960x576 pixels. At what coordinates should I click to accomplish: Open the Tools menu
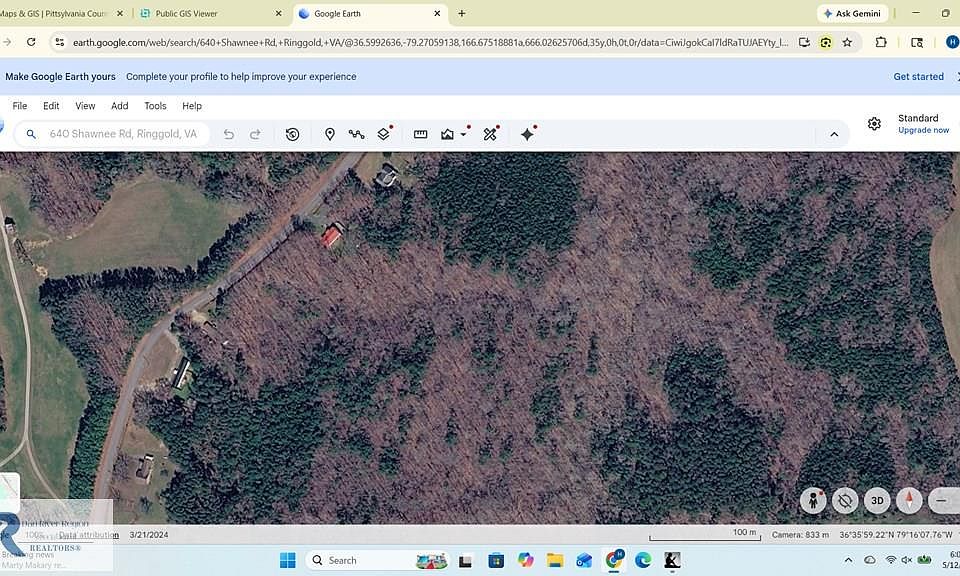coord(156,106)
